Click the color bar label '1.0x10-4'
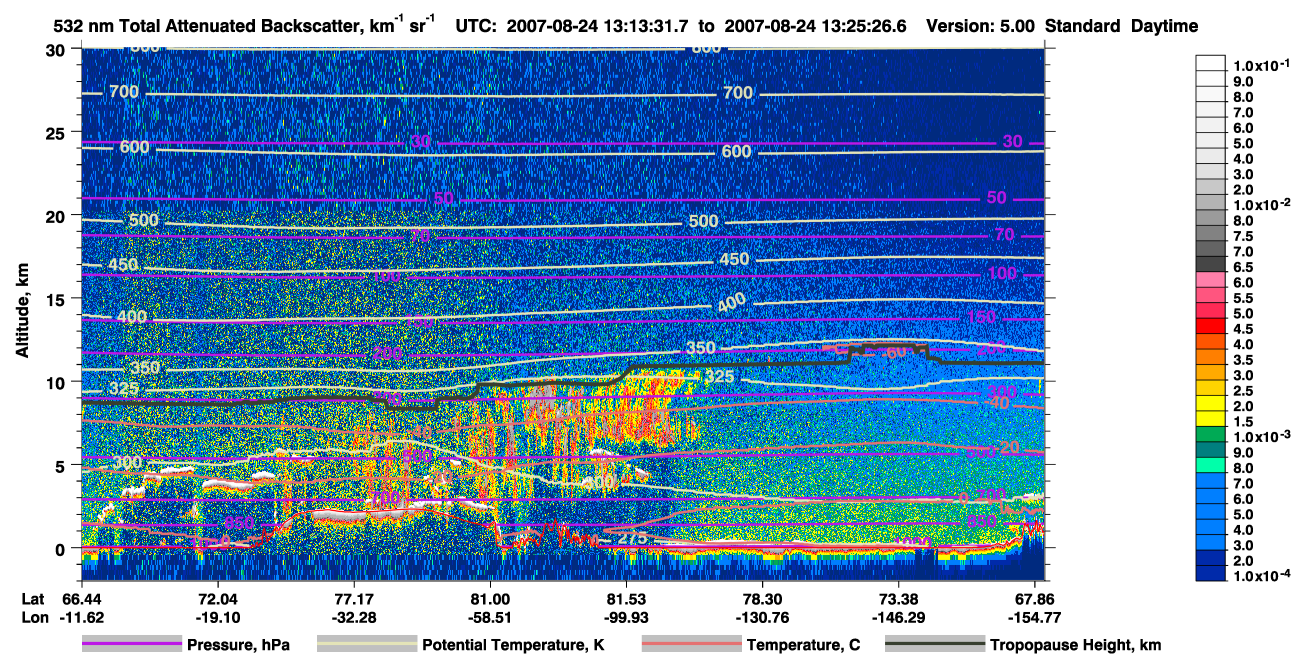Viewport: 1300px width, 667px height. click(1260, 574)
